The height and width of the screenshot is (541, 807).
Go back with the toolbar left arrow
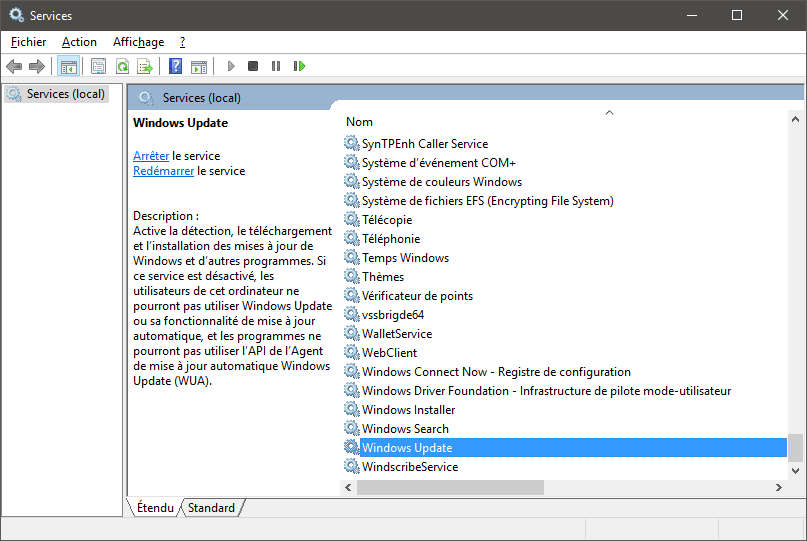pos(14,66)
